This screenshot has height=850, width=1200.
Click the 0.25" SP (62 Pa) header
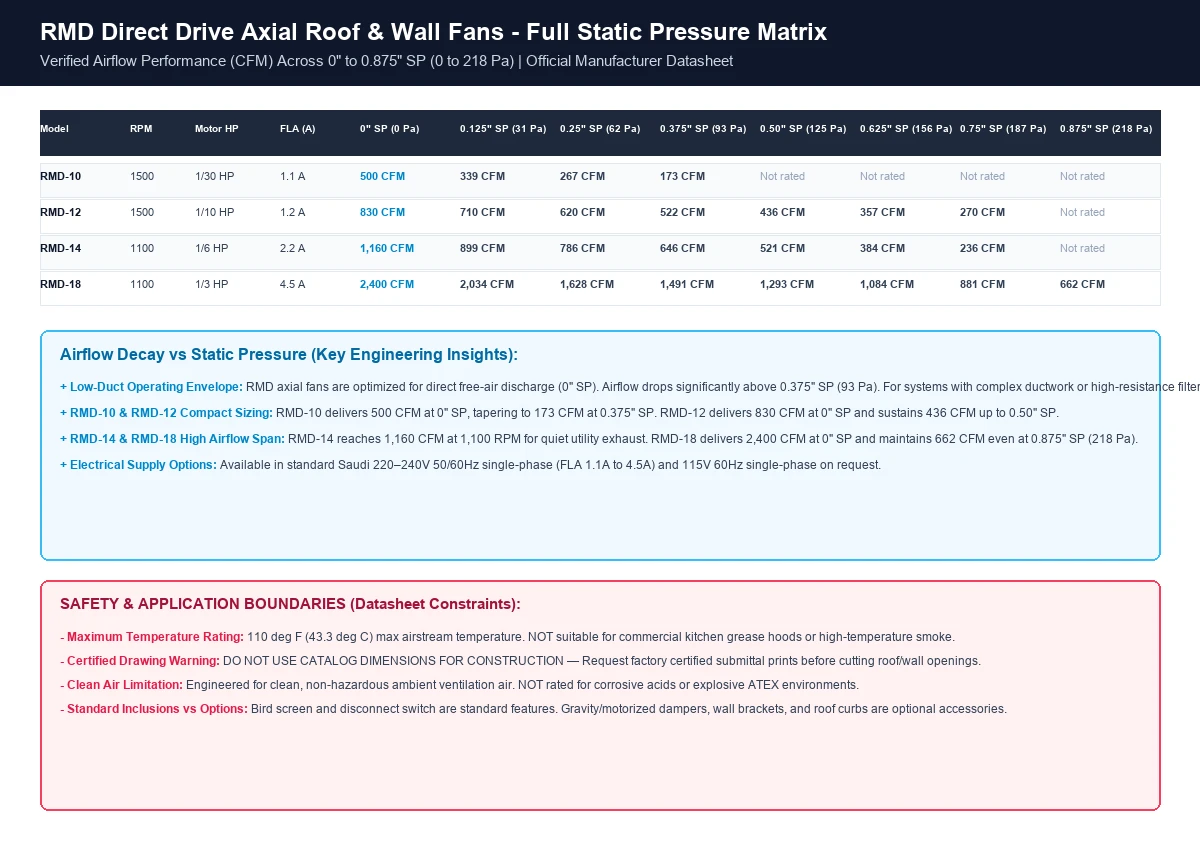point(600,129)
